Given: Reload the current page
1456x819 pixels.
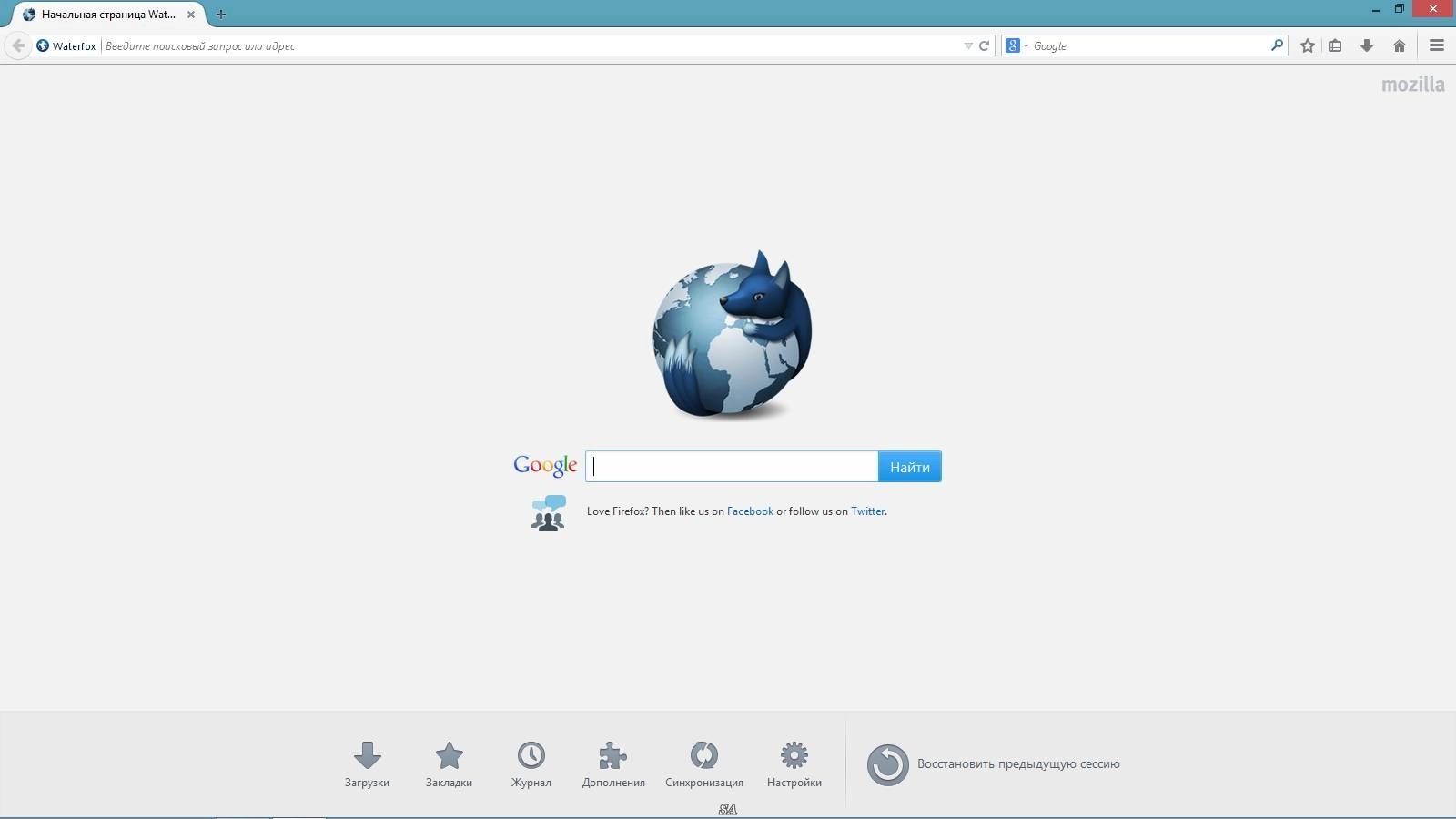Looking at the screenshot, I should click(984, 45).
